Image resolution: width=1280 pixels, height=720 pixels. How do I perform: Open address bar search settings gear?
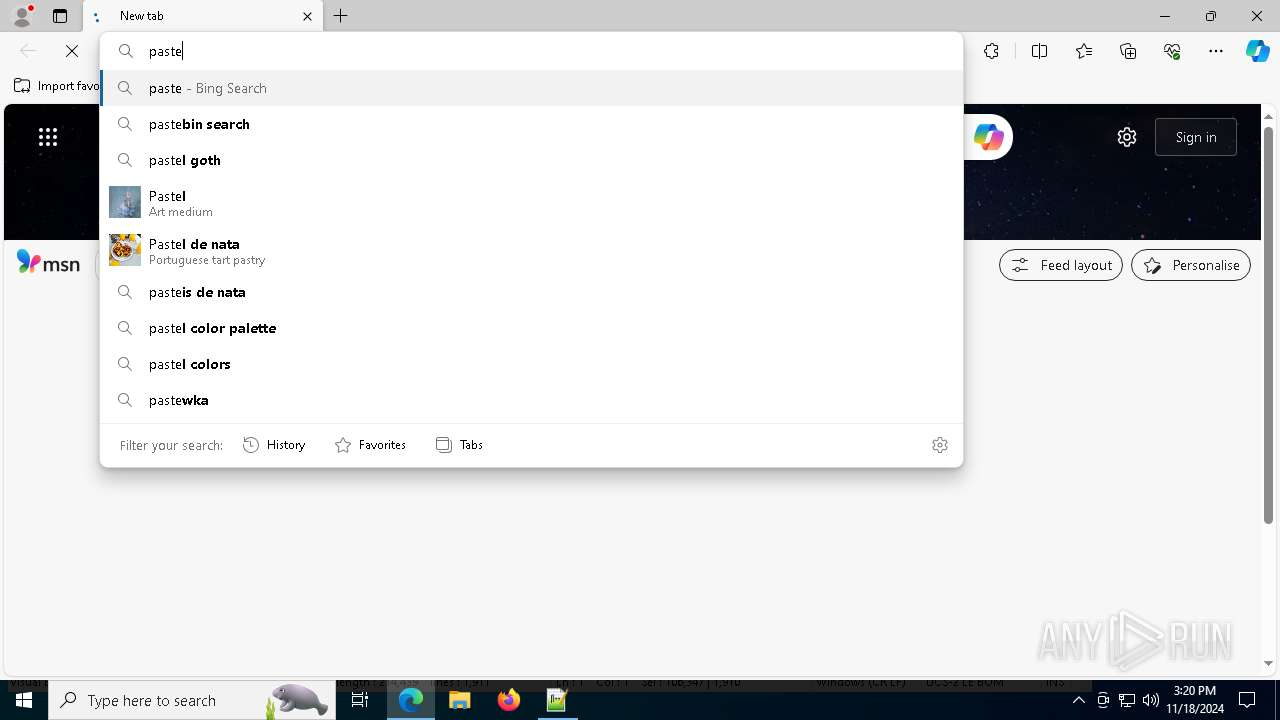click(x=940, y=445)
